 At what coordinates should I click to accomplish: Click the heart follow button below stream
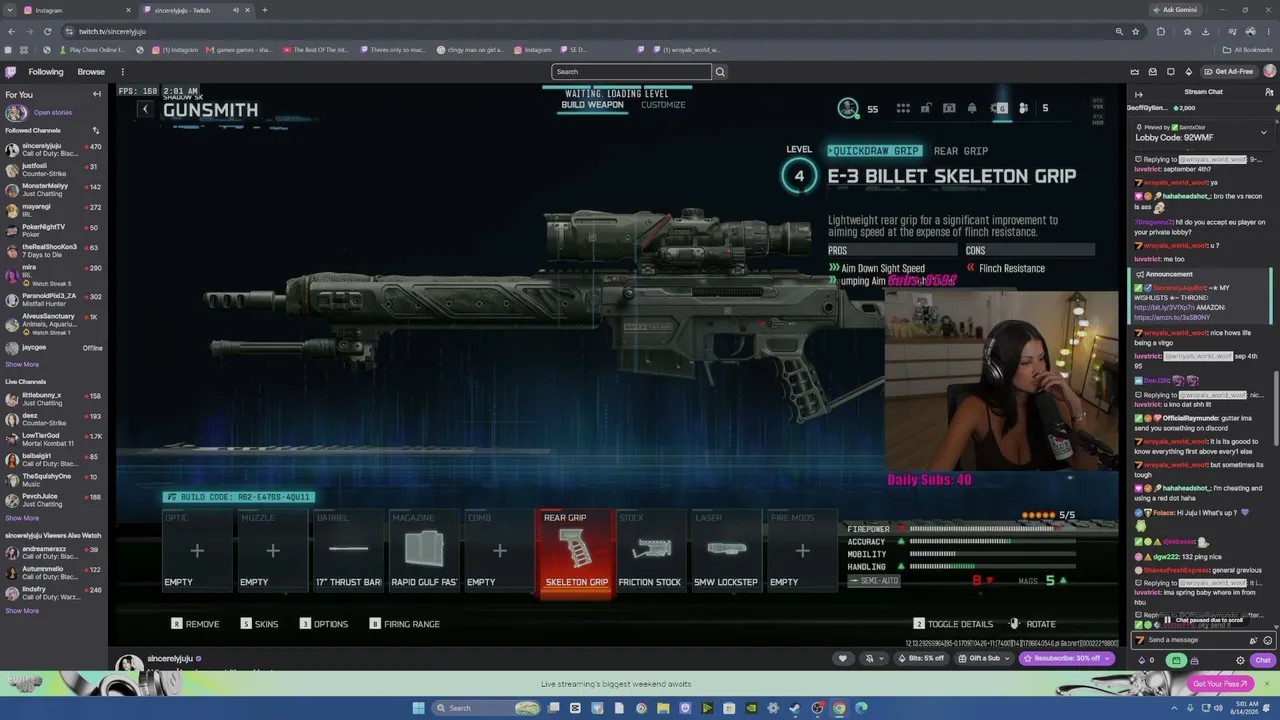point(843,658)
